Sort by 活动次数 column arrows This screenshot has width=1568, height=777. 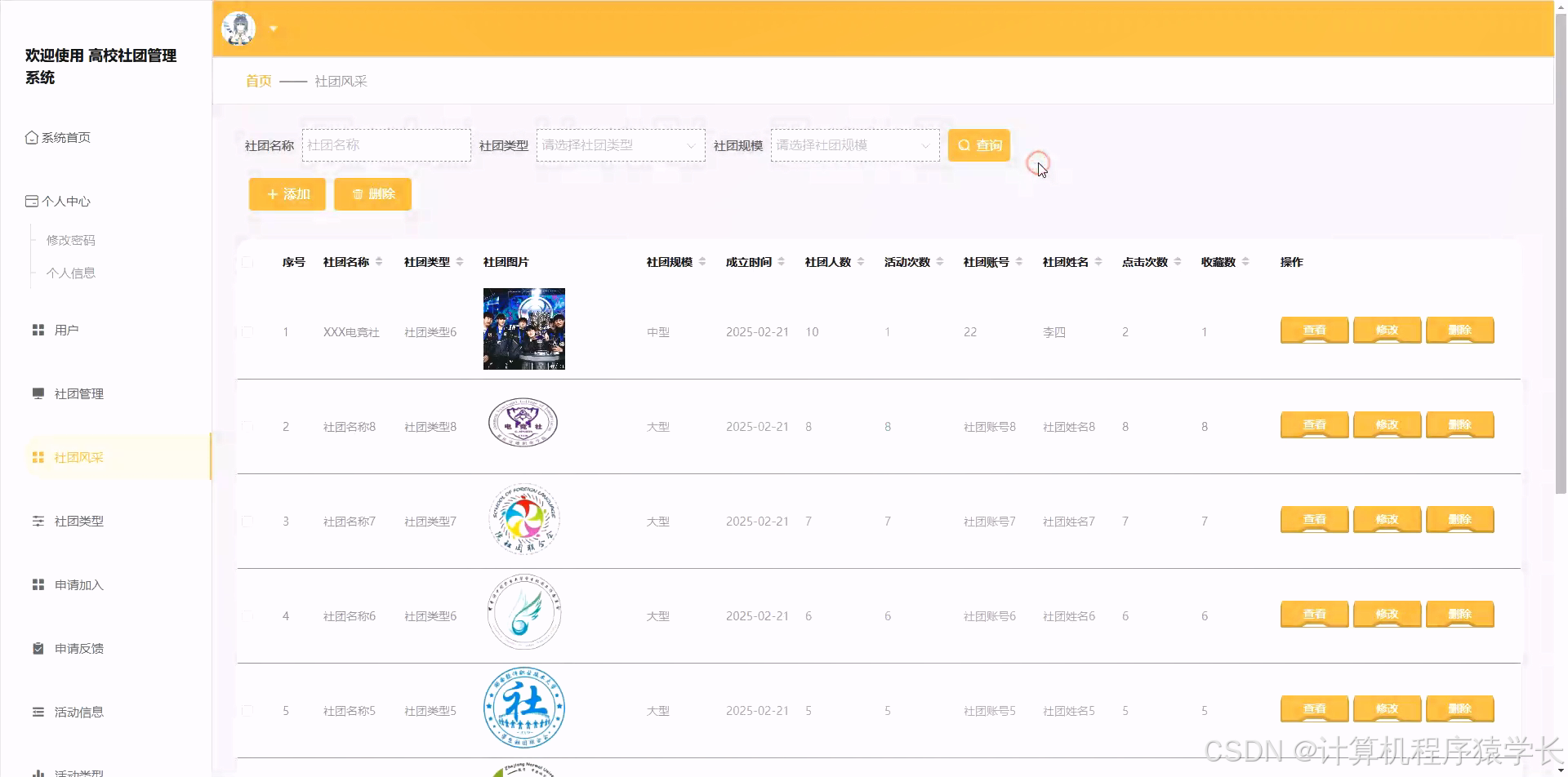tap(940, 262)
